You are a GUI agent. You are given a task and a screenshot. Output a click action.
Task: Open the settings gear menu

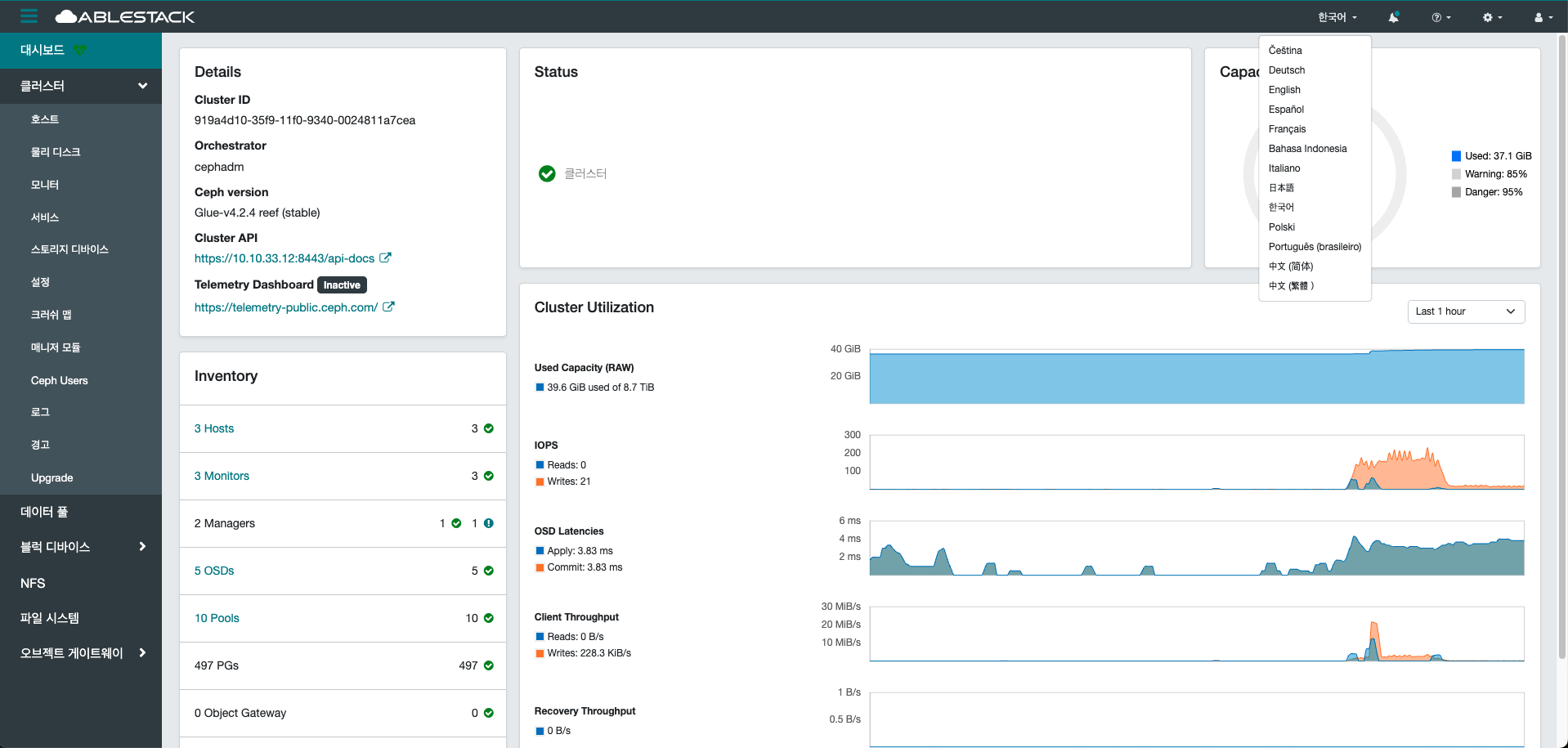pyautogui.click(x=1492, y=17)
